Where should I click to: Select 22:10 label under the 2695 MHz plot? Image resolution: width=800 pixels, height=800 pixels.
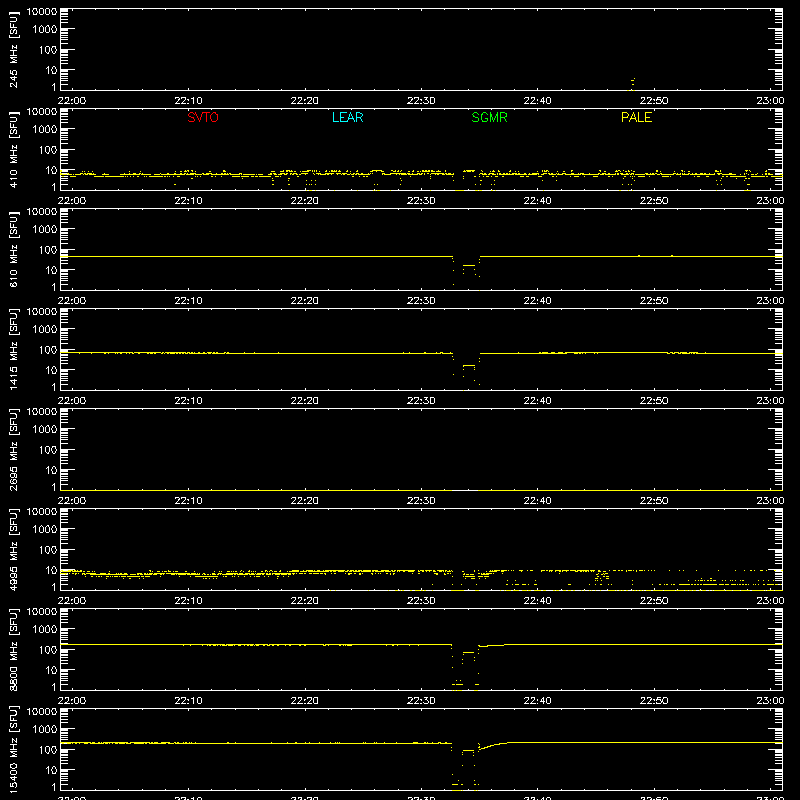[x=188, y=501]
